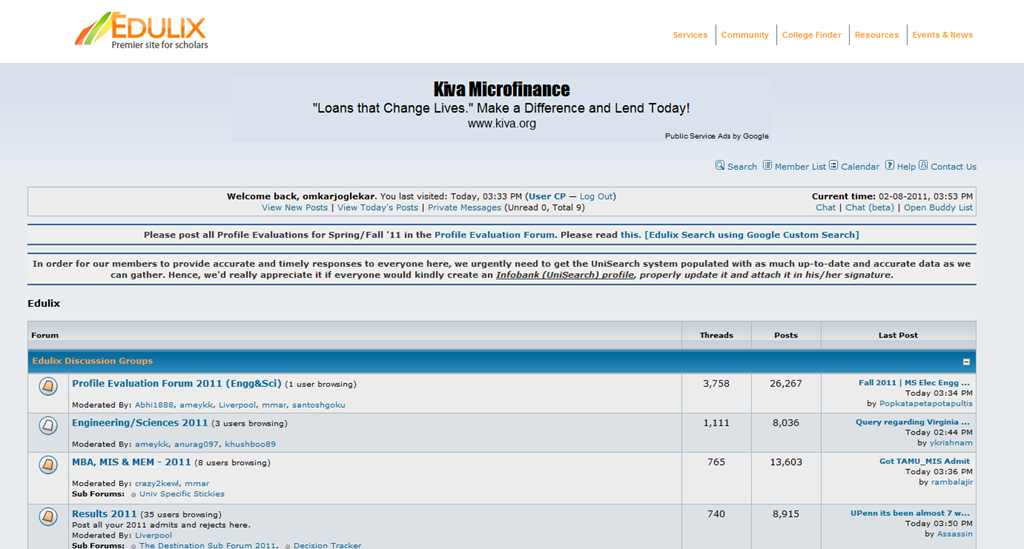Open the Univ Specific Stickies sub forum
This screenshot has height=549, width=1024.
click(x=182, y=494)
